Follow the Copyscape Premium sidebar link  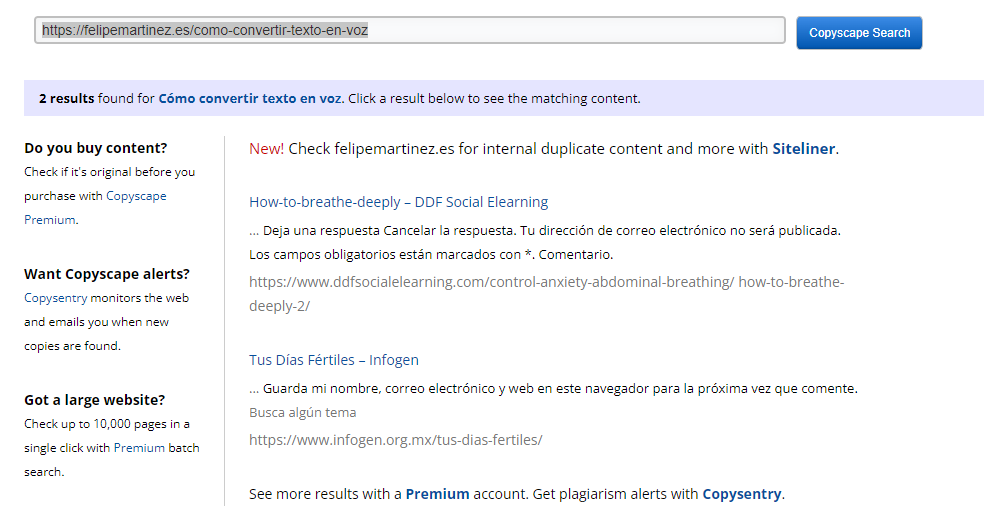pyautogui.click(x=95, y=208)
